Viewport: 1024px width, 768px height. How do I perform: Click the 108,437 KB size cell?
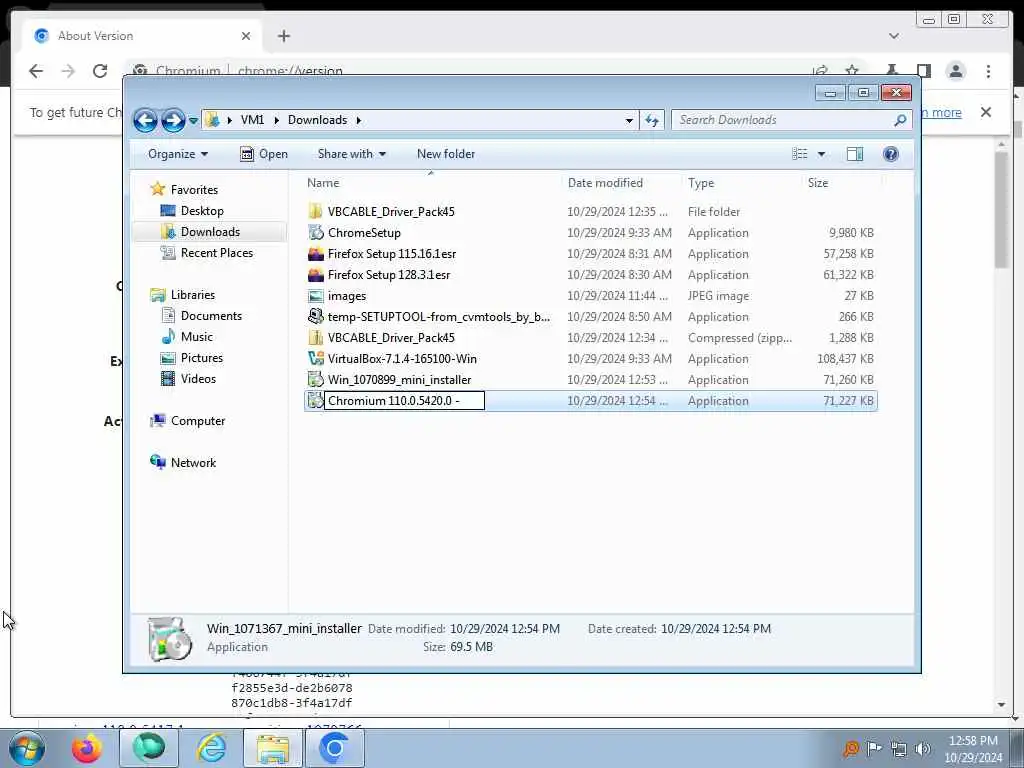click(x=845, y=359)
